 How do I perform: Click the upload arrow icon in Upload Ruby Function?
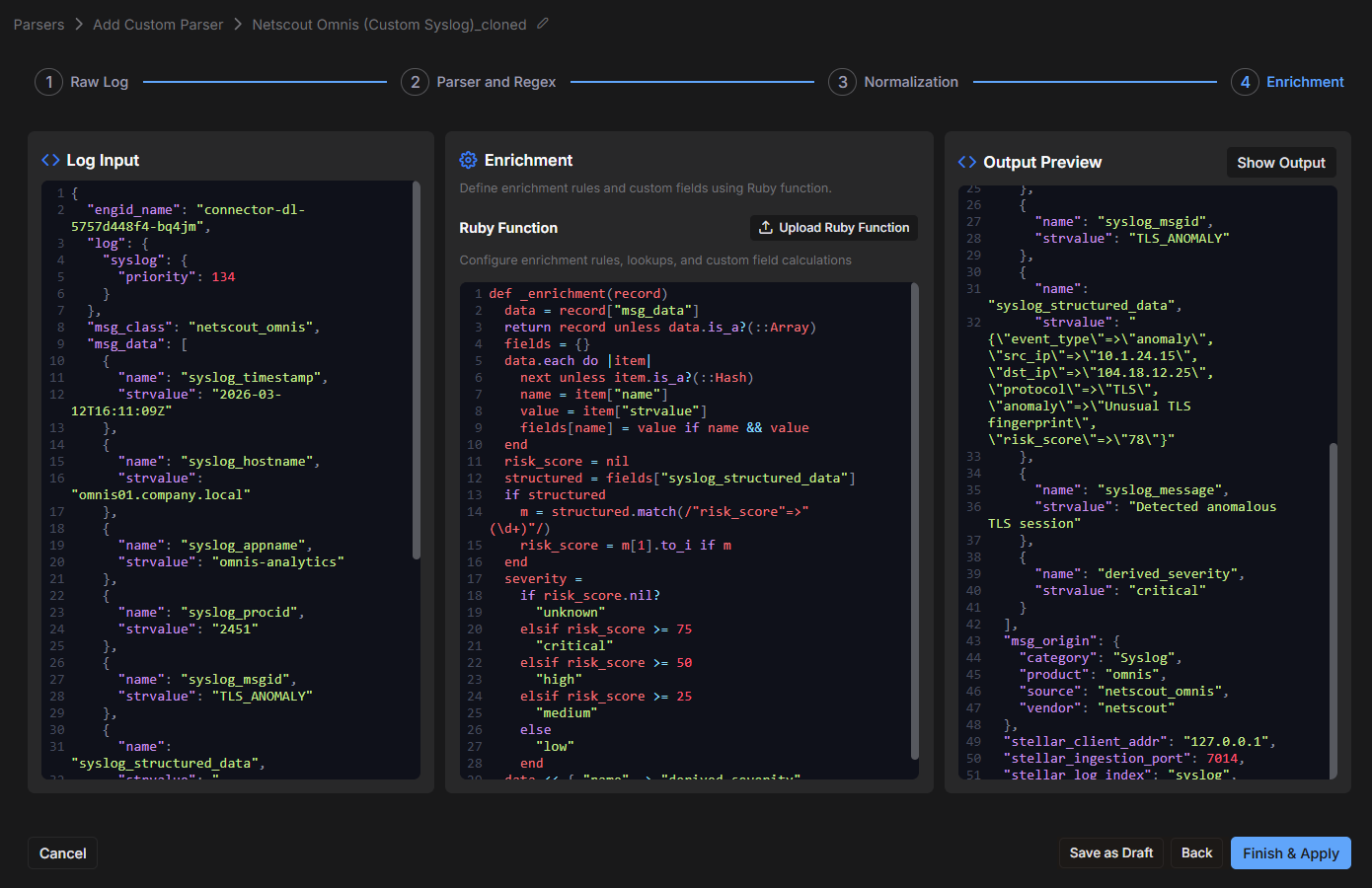click(766, 227)
